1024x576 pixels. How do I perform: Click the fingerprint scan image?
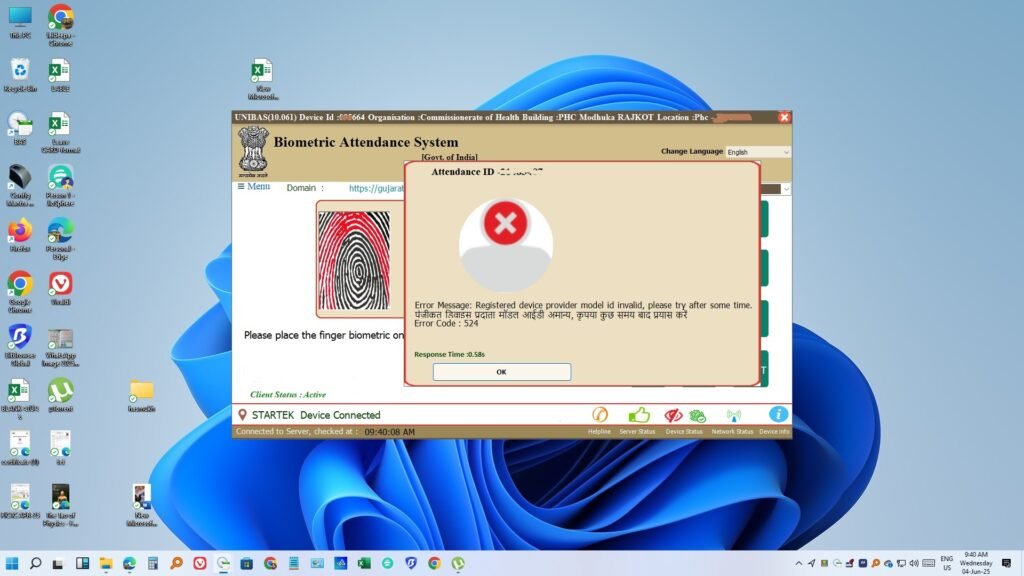click(354, 260)
